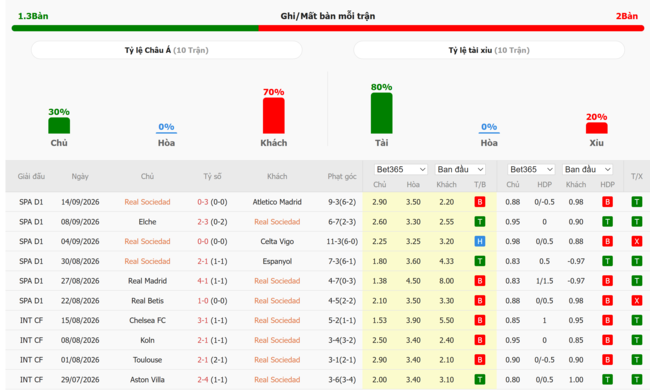Click green T badge in T/X column, Chelsea FC row
The width and height of the screenshot is (650, 391).
637,320
